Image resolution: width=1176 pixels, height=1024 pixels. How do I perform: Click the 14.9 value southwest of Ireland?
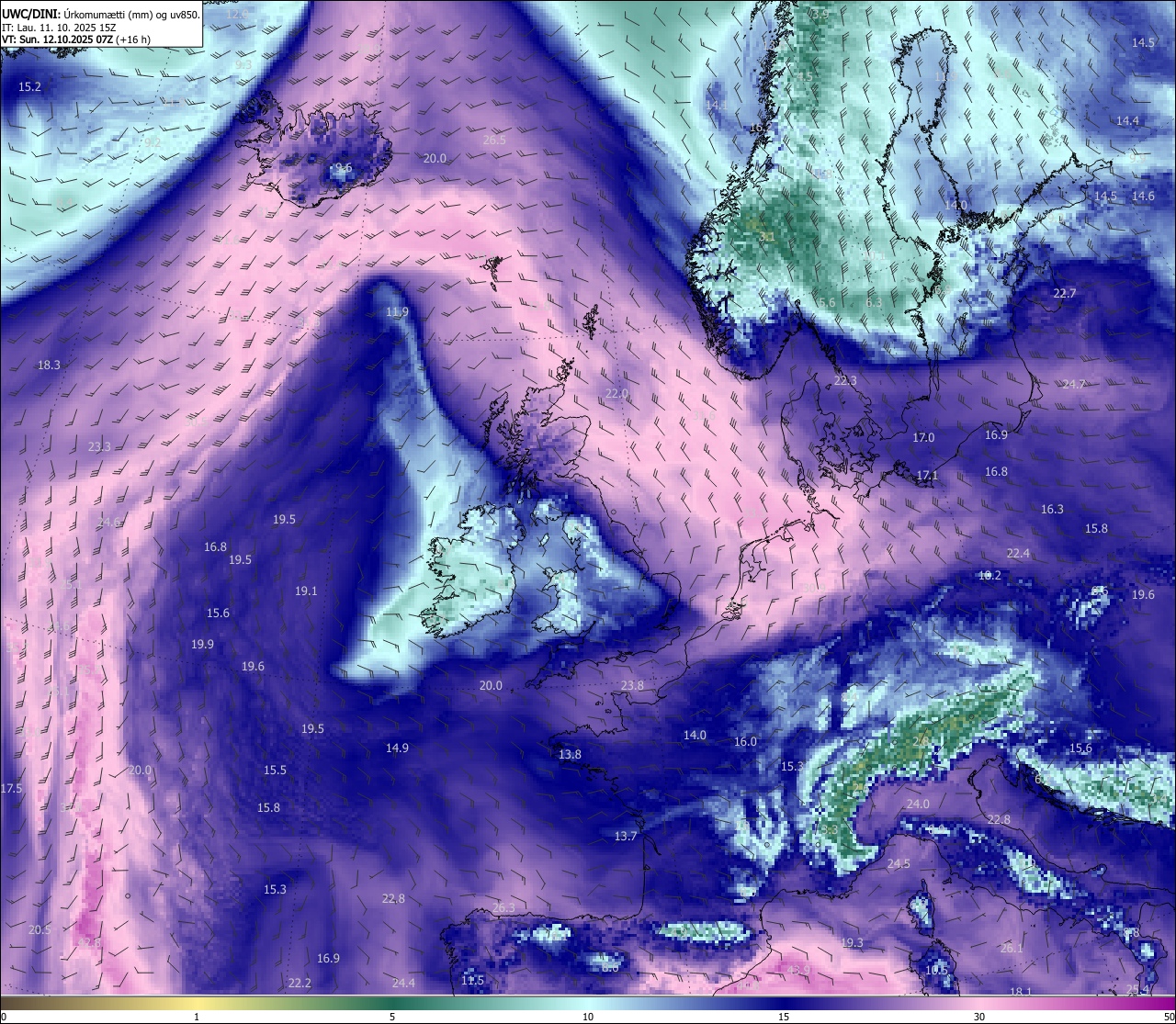[x=397, y=748]
